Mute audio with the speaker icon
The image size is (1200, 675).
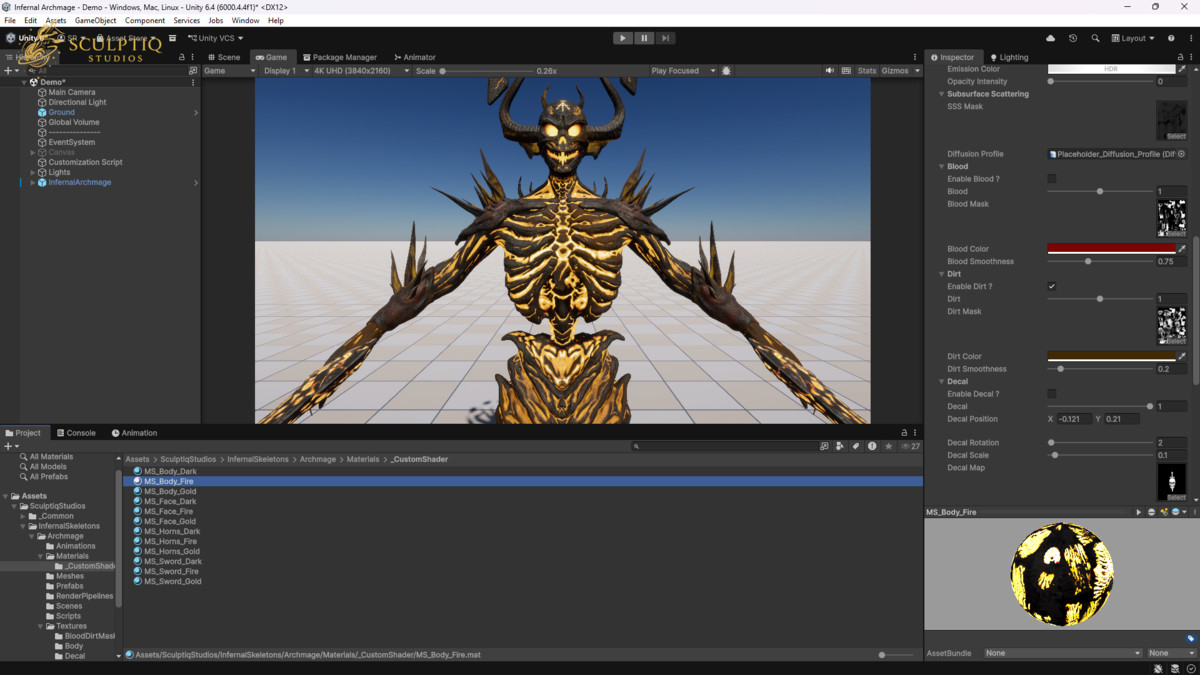point(829,71)
